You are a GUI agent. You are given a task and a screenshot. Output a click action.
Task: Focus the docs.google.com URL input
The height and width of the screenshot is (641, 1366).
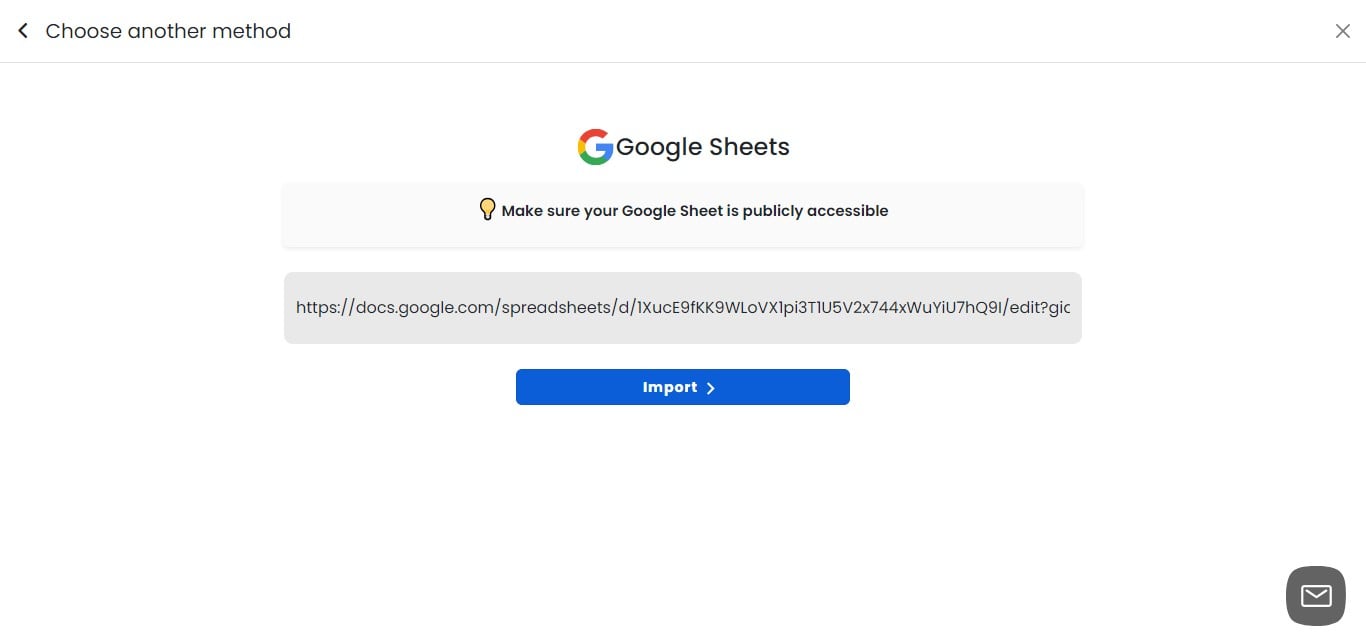tap(683, 307)
